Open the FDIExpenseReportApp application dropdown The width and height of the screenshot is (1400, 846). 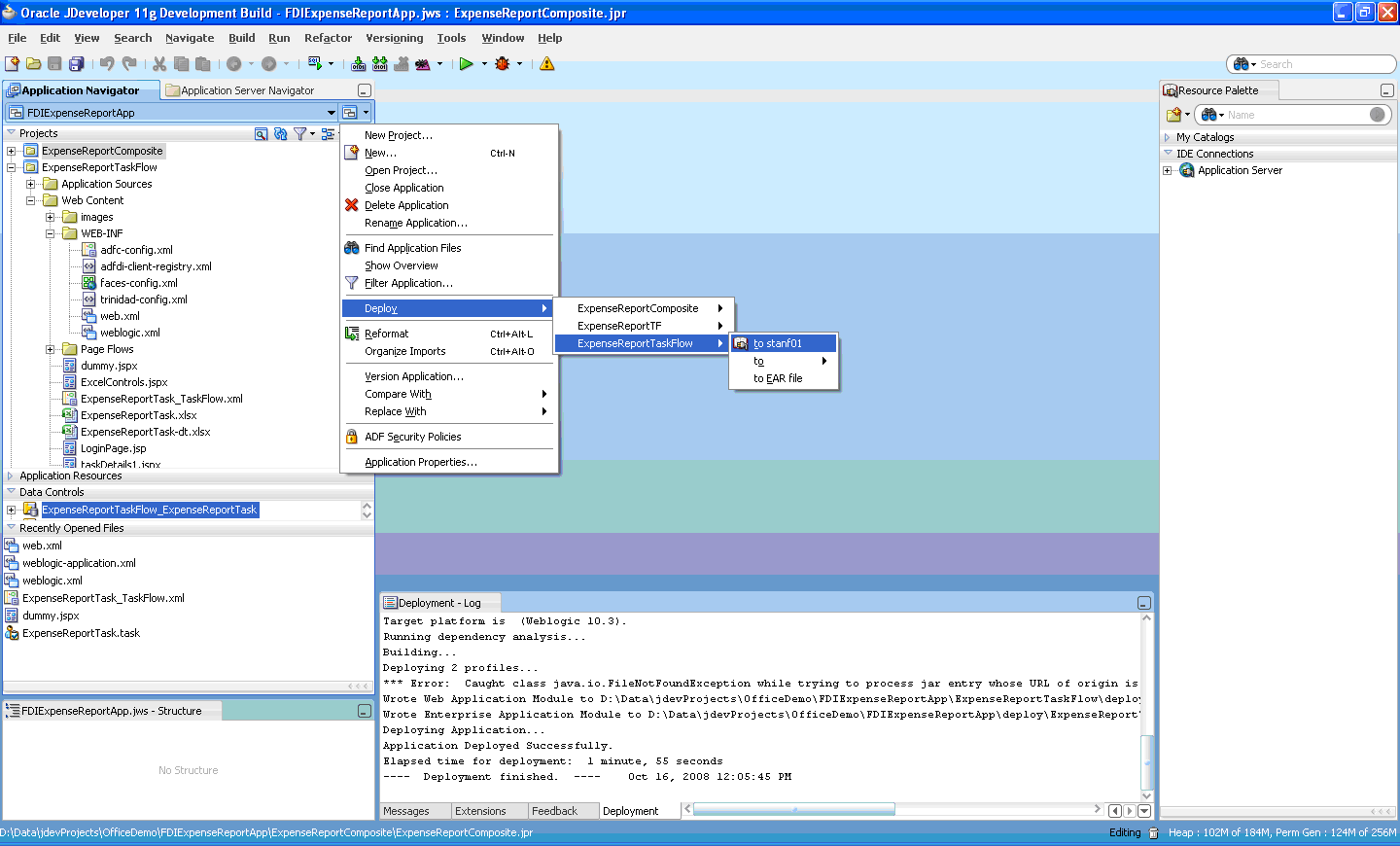tap(332, 113)
